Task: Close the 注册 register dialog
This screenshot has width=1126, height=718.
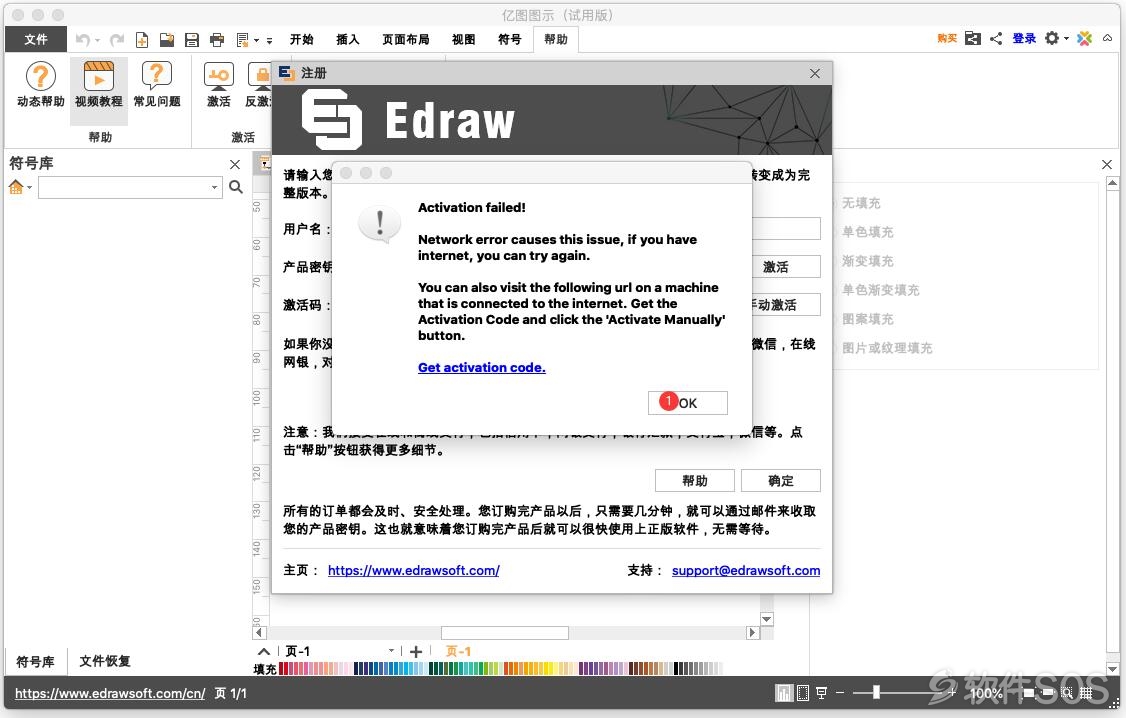Action: click(x=814, y=73)
